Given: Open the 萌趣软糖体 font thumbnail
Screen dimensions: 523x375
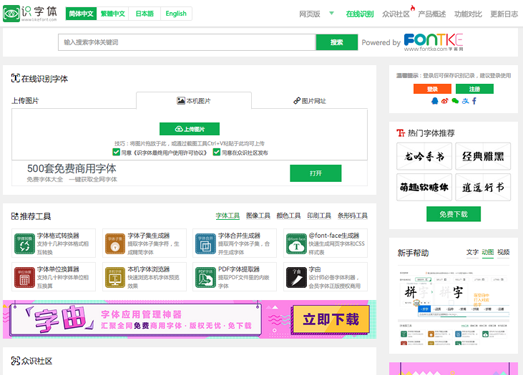Looking at the screenshot, I should [424, 187].
